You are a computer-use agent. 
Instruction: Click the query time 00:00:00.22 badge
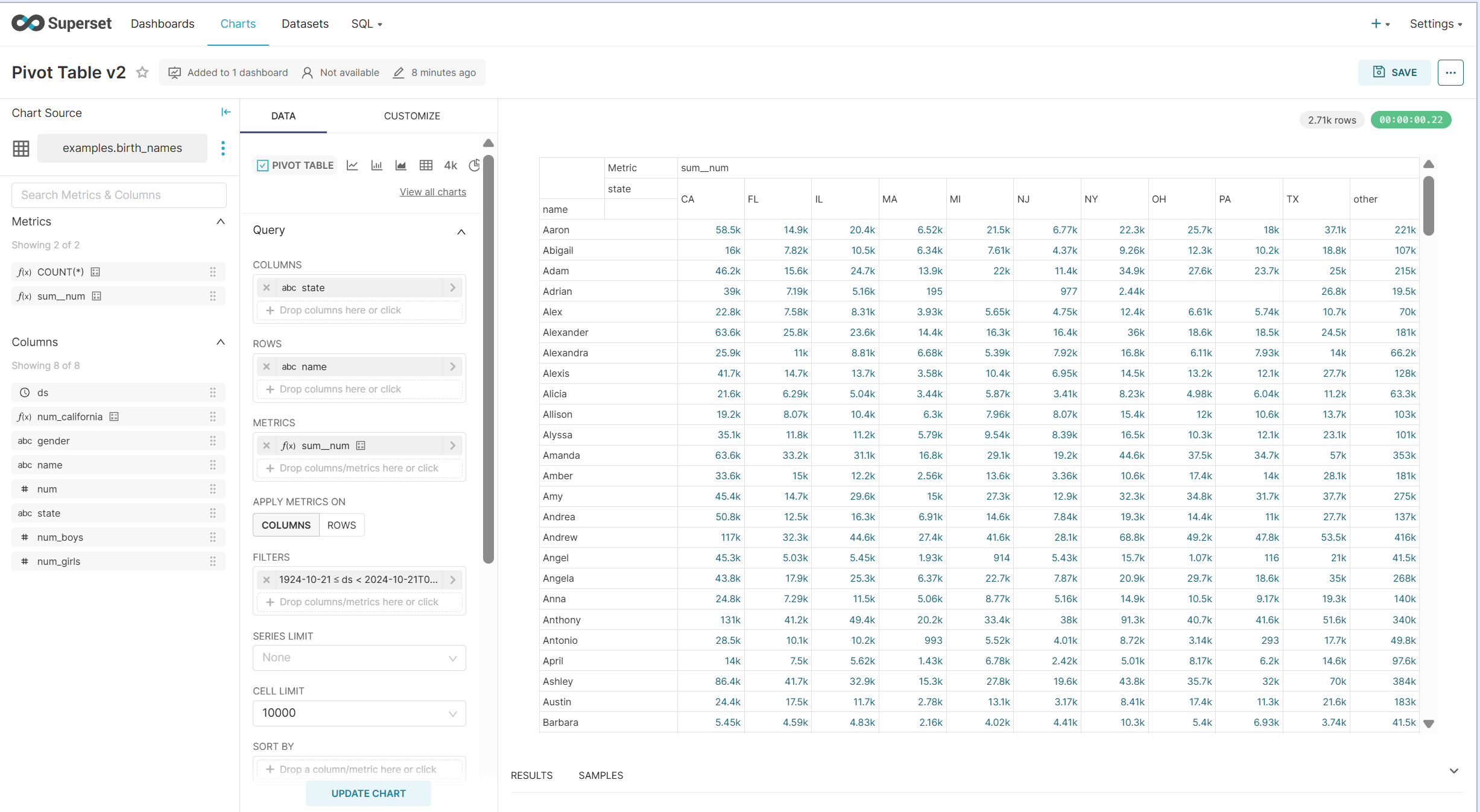coord(1411,120)
